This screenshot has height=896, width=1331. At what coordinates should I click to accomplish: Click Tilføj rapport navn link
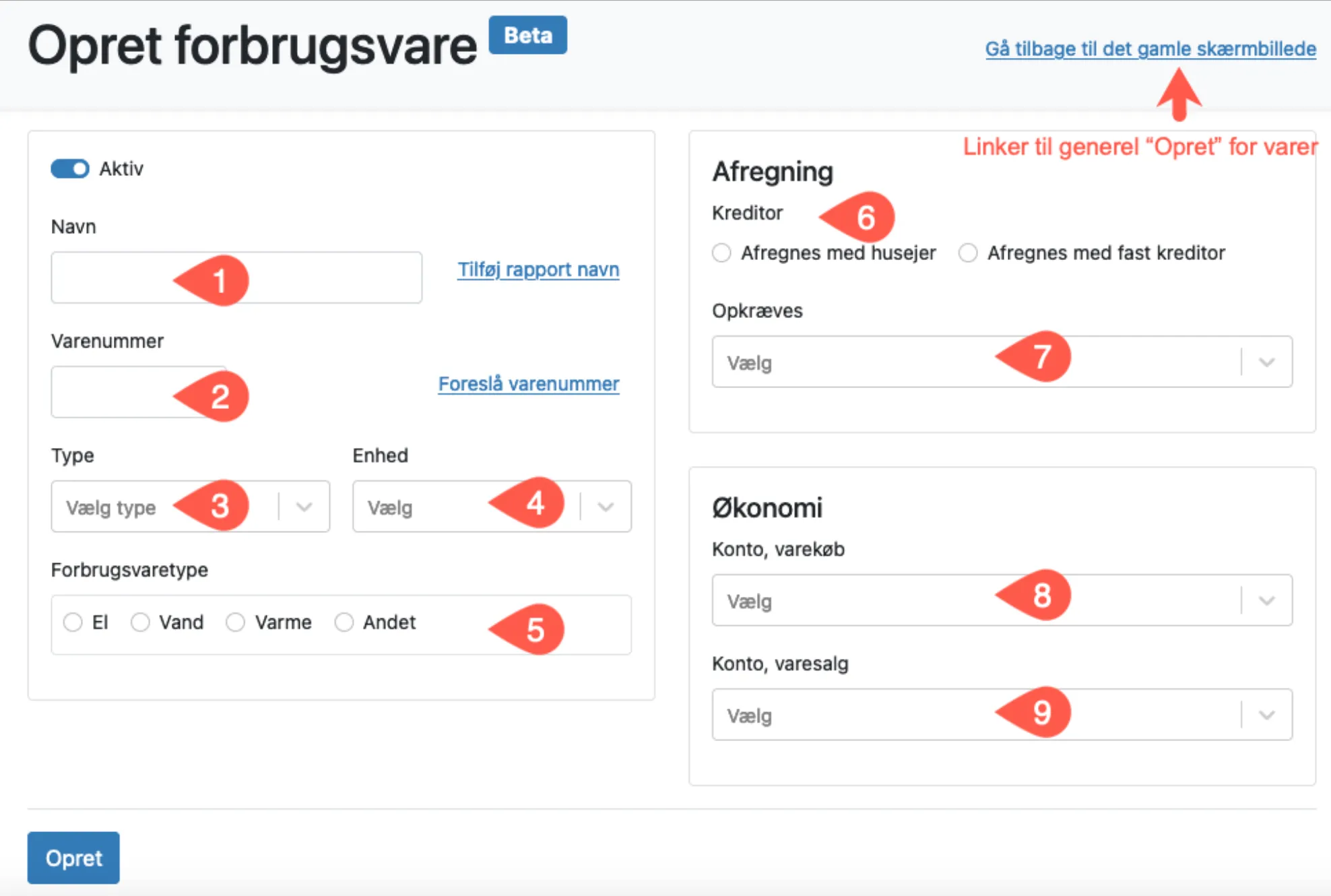(x=538, y=269)
